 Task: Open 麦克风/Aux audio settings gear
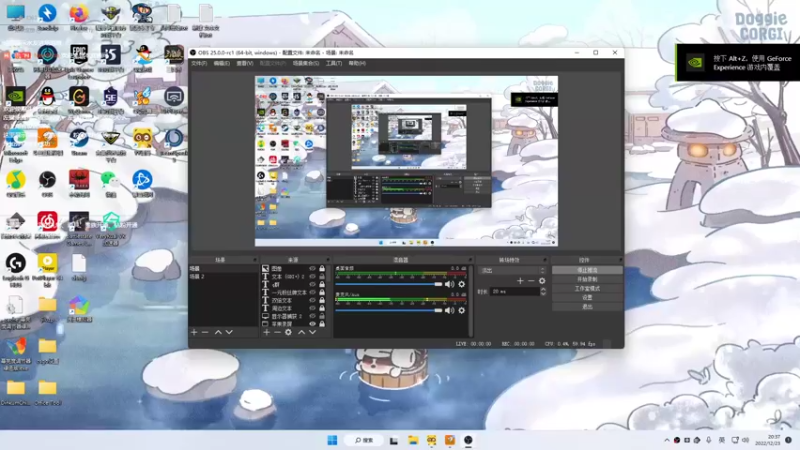[x=462, y=310]
